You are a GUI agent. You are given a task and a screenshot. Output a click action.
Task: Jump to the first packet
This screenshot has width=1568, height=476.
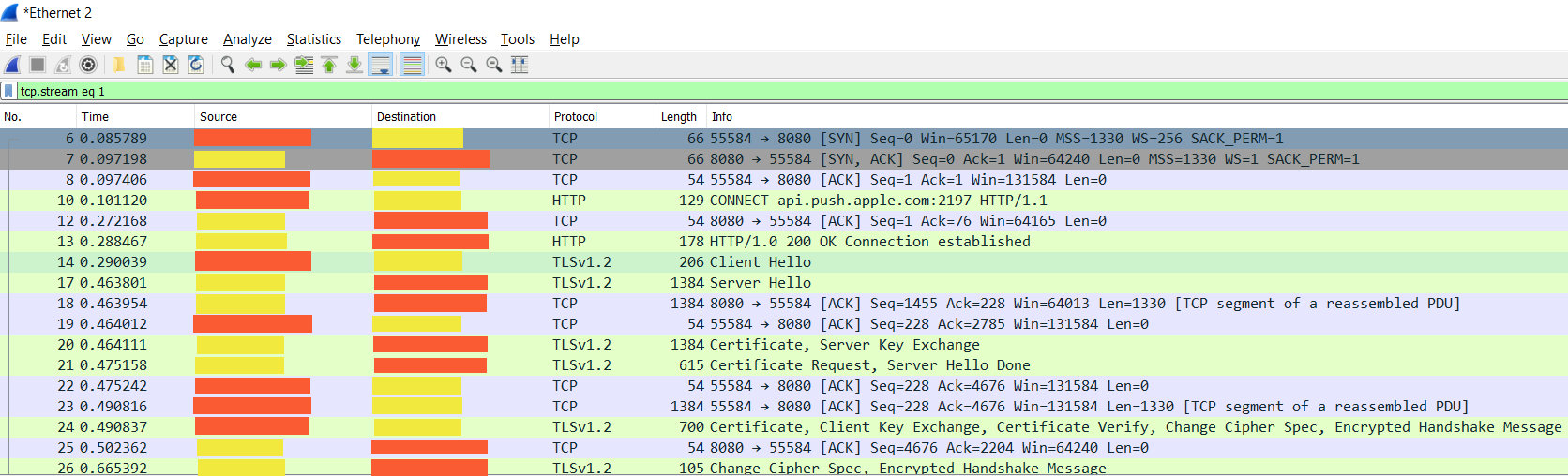tap(329, 65)
